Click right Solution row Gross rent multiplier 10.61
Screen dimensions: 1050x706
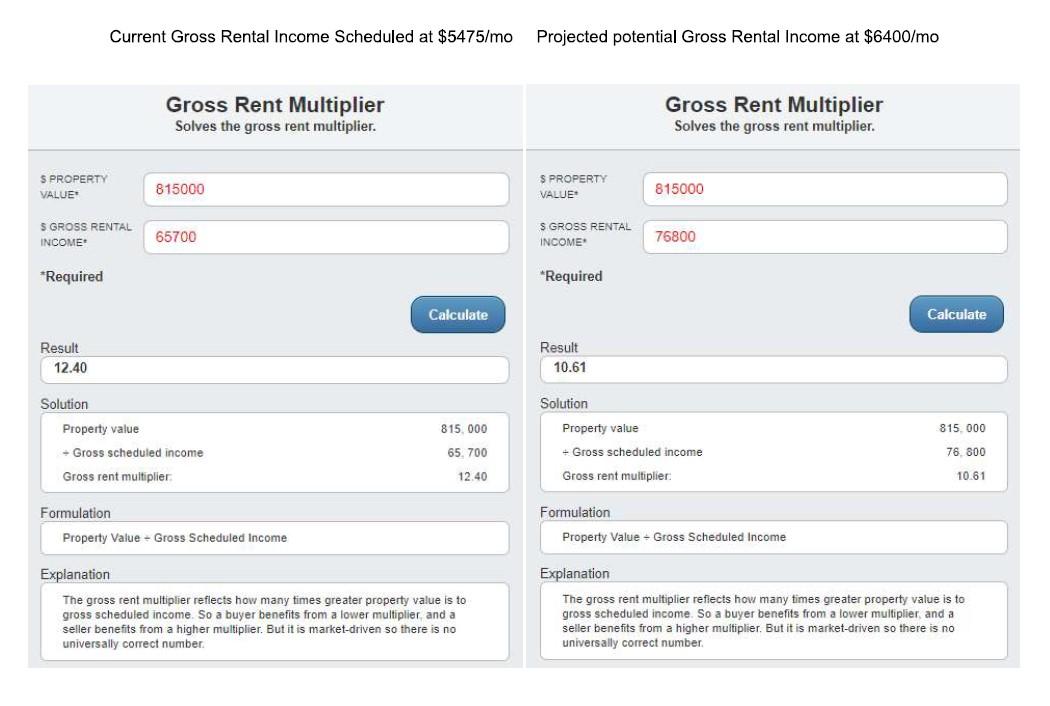pyautogui.click(x=773, y=476)
